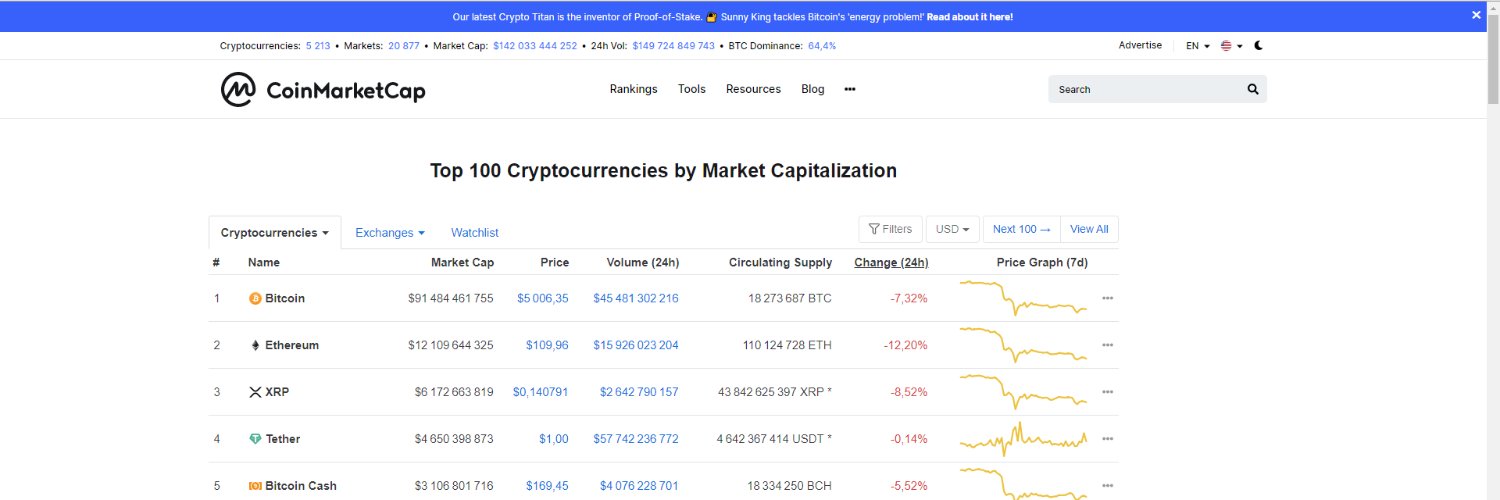Open the three-dots navigation menu
Image resolution: width=1500 pixels, height=500 pixels.
850,89
